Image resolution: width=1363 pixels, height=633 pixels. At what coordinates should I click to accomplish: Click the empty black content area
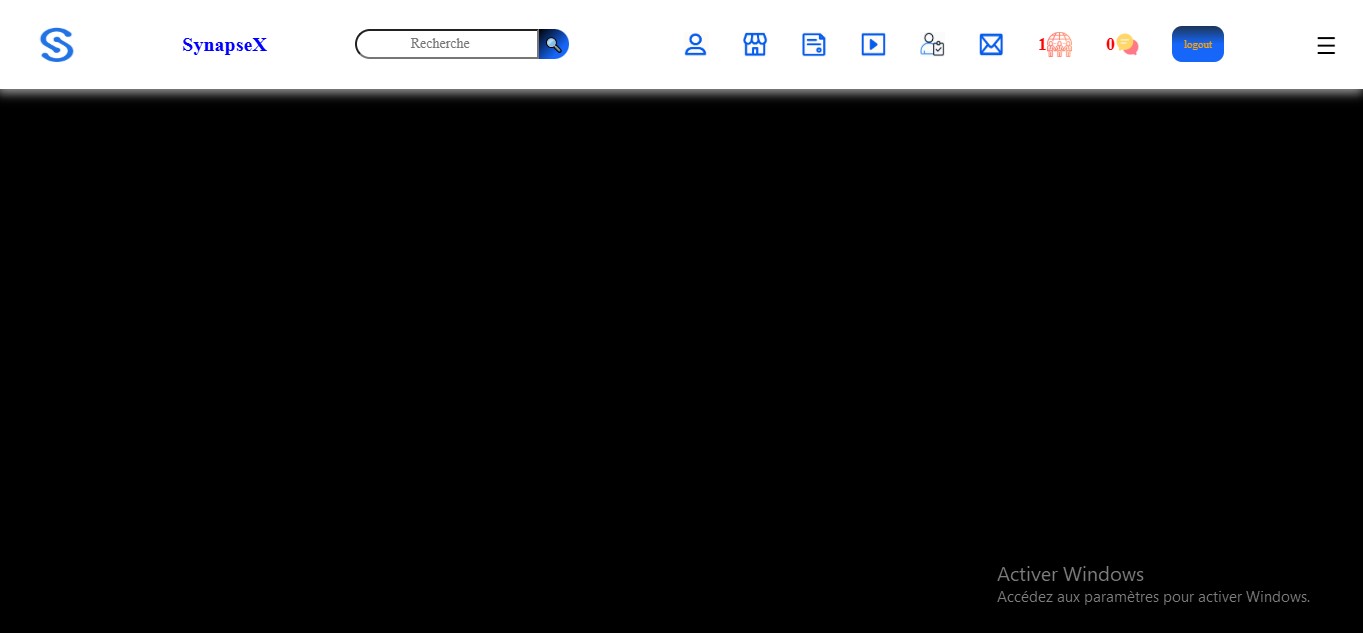click(500, 350)
